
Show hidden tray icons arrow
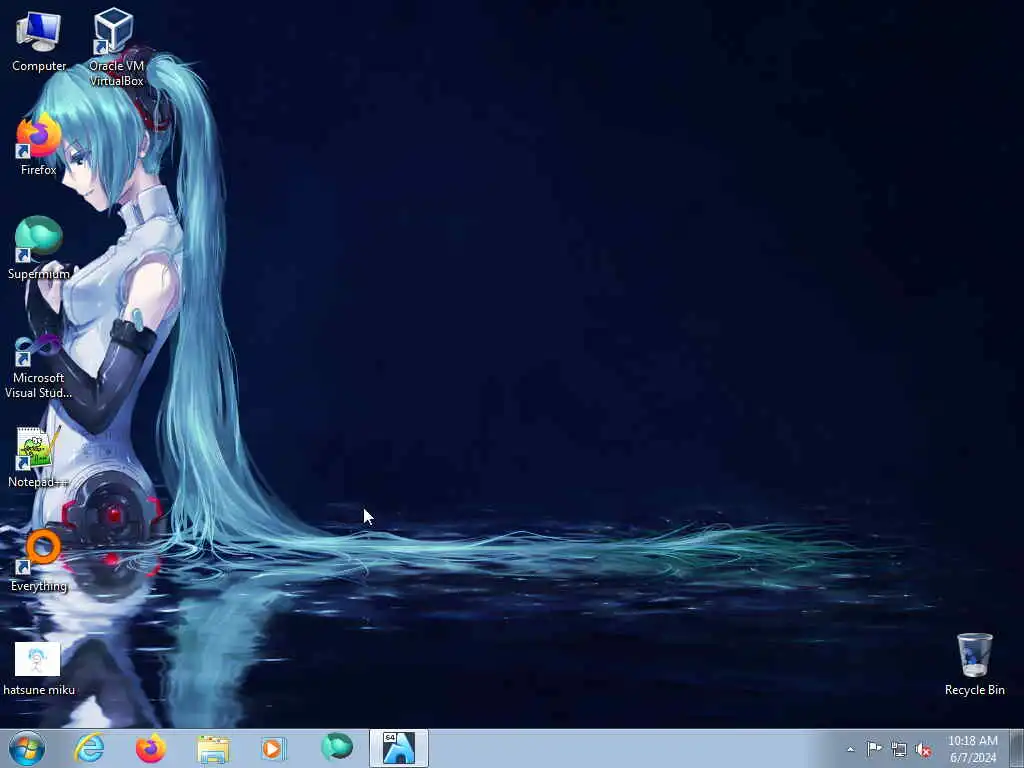pyautogui.click(x=850, y=749)
